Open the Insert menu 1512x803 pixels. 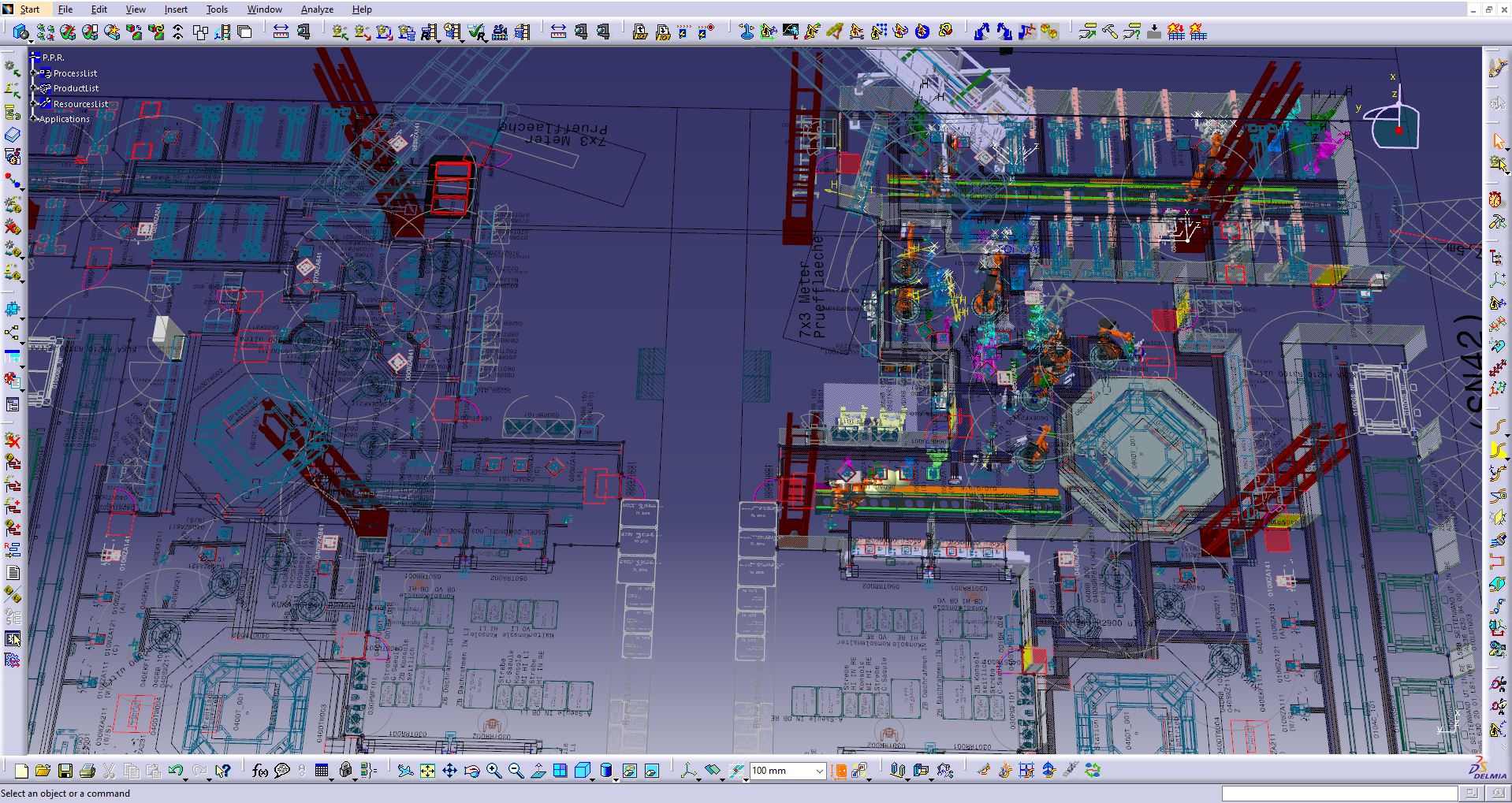click(176, 9)
